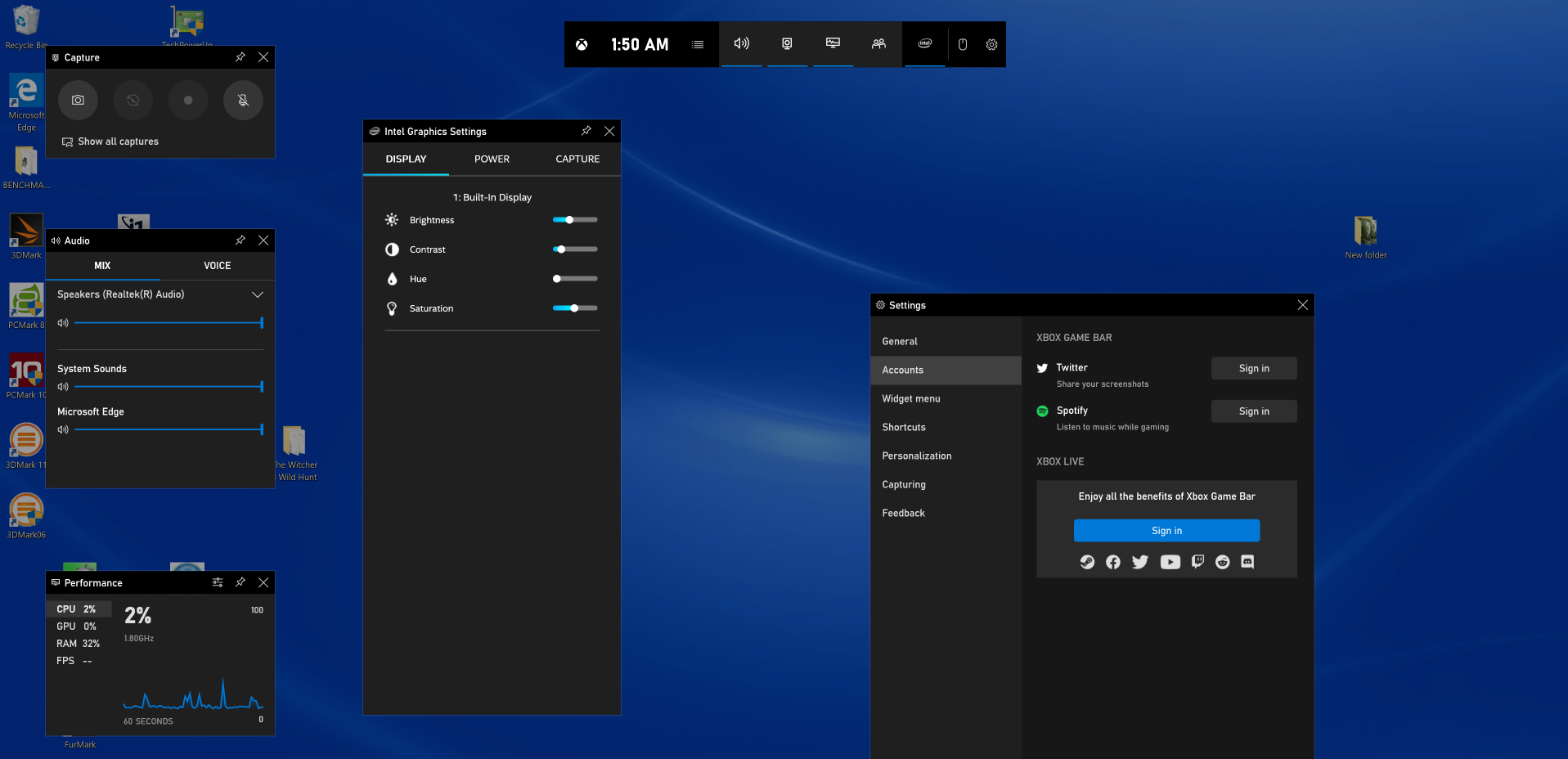The width and height of the screenshot is (1568, 759).
Task: Take a screenshot with the camera button
Action: (78, 100)
